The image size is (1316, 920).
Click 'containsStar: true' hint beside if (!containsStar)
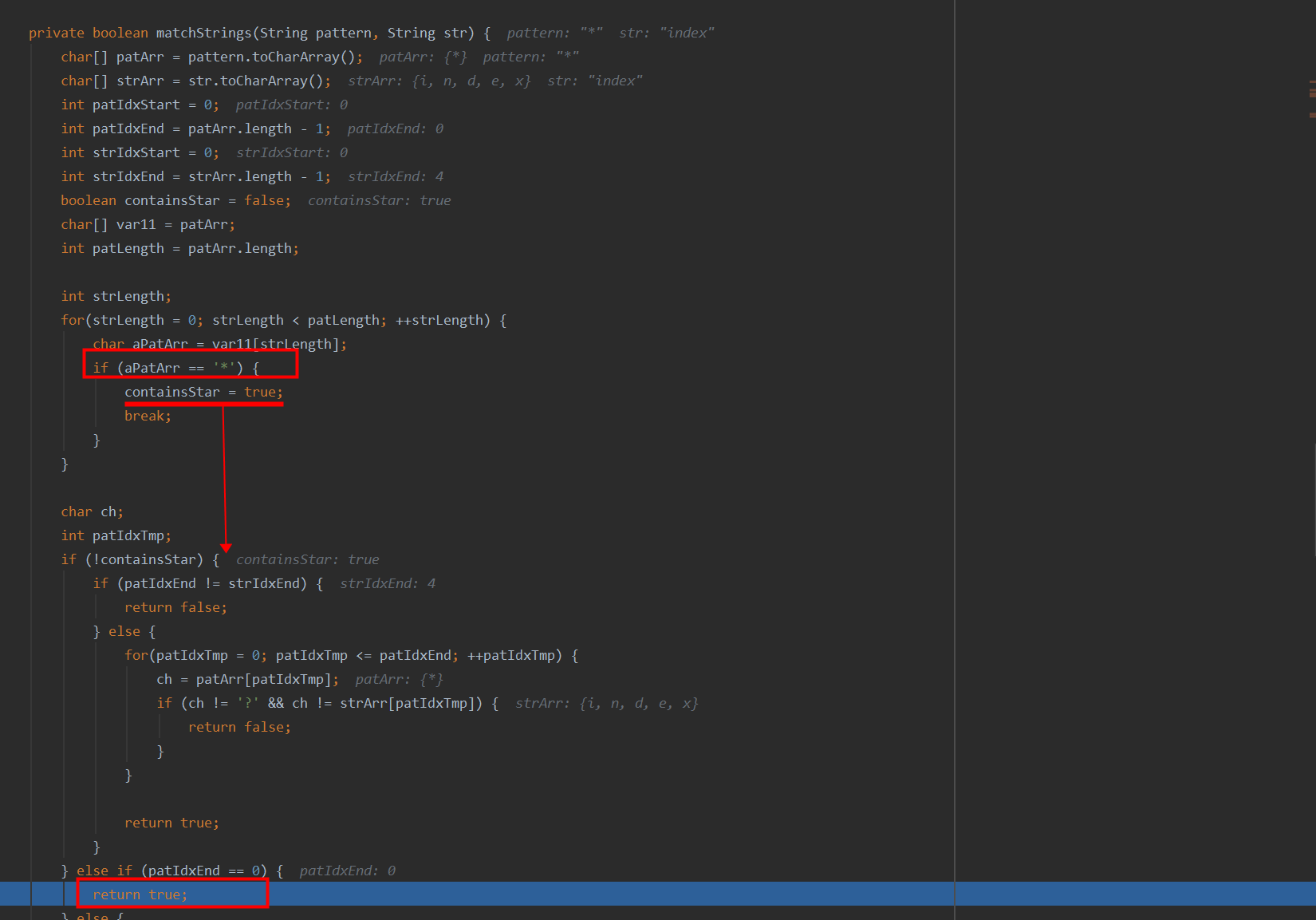(x=307, y=559)
